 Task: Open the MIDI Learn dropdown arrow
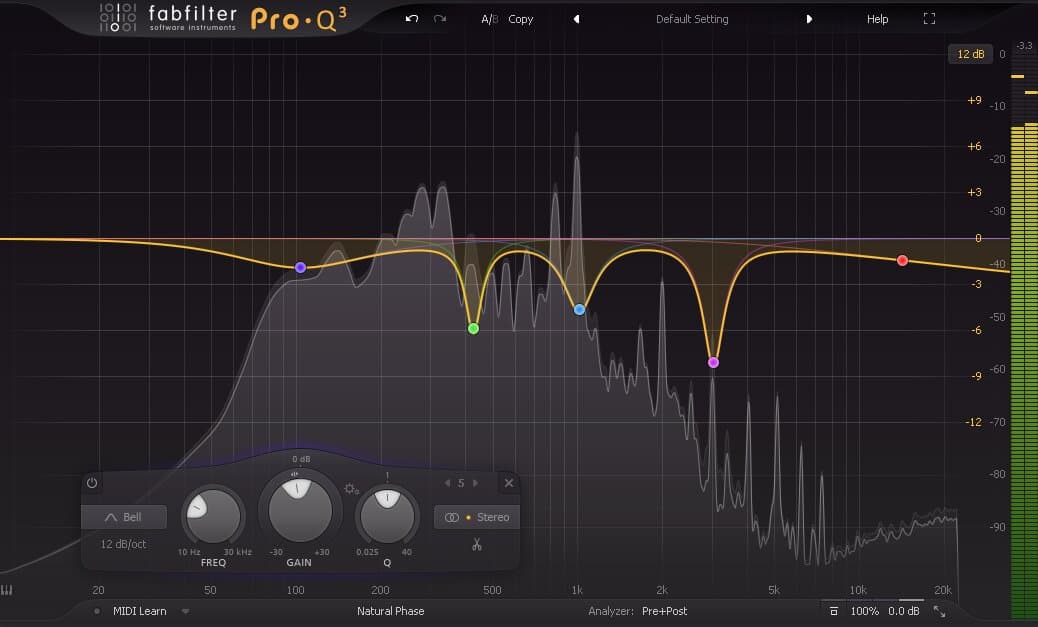185,611
